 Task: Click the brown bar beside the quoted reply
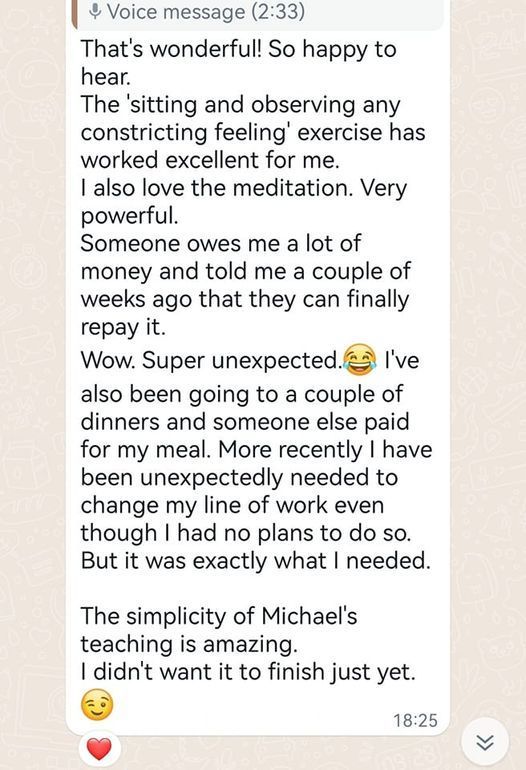(74, 14)
